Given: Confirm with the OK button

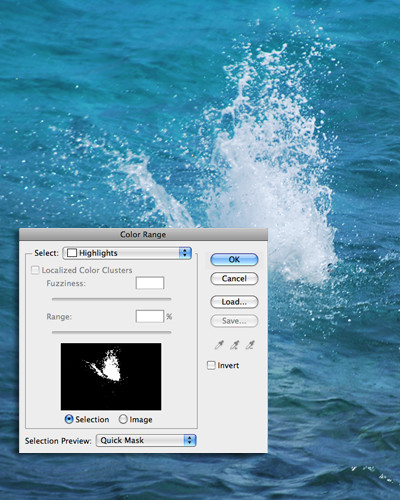Looking at the screenshot, I should click(234, 259).
